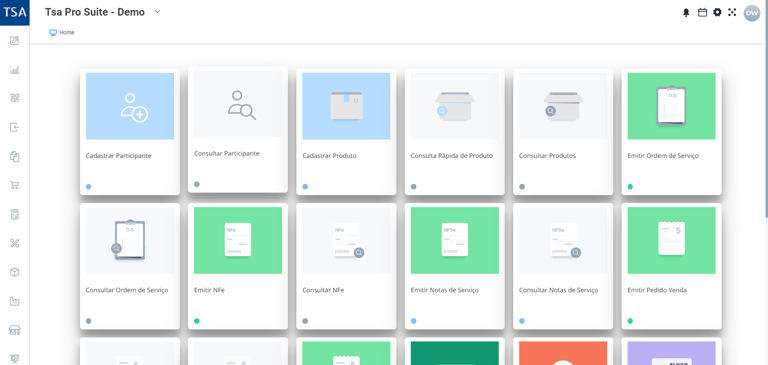Open the Consultar Ordem de Serviço image
The width and height of the screenshot is (768, 365).
(130, 241)
